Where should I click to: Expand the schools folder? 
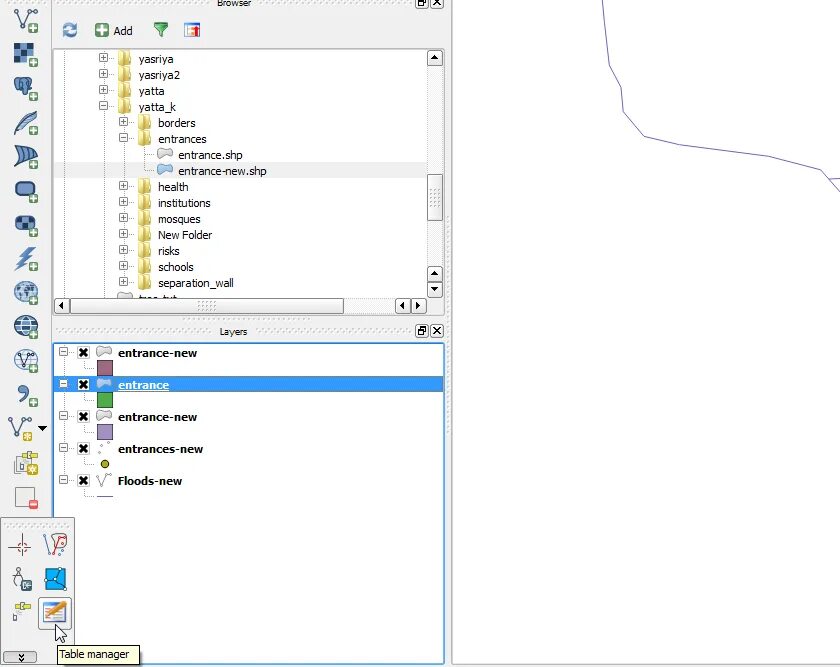(x=123, y=266)
